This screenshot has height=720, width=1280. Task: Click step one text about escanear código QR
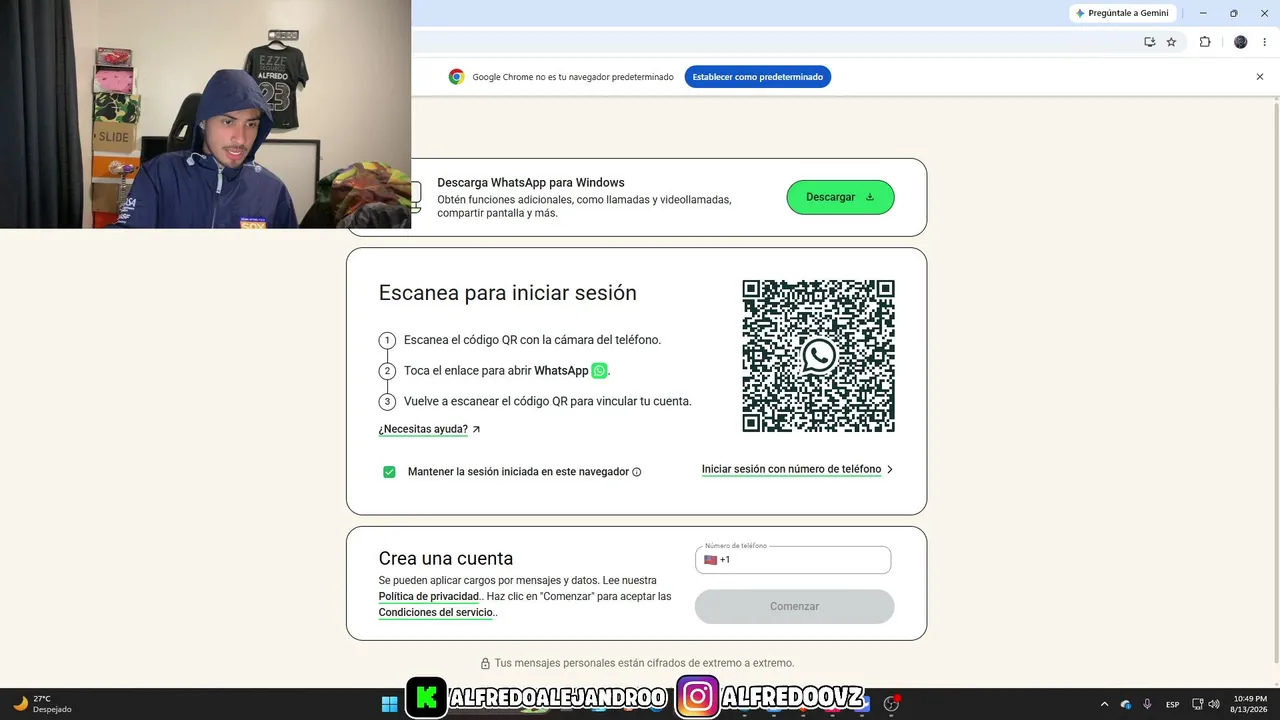tap(532, 340)
